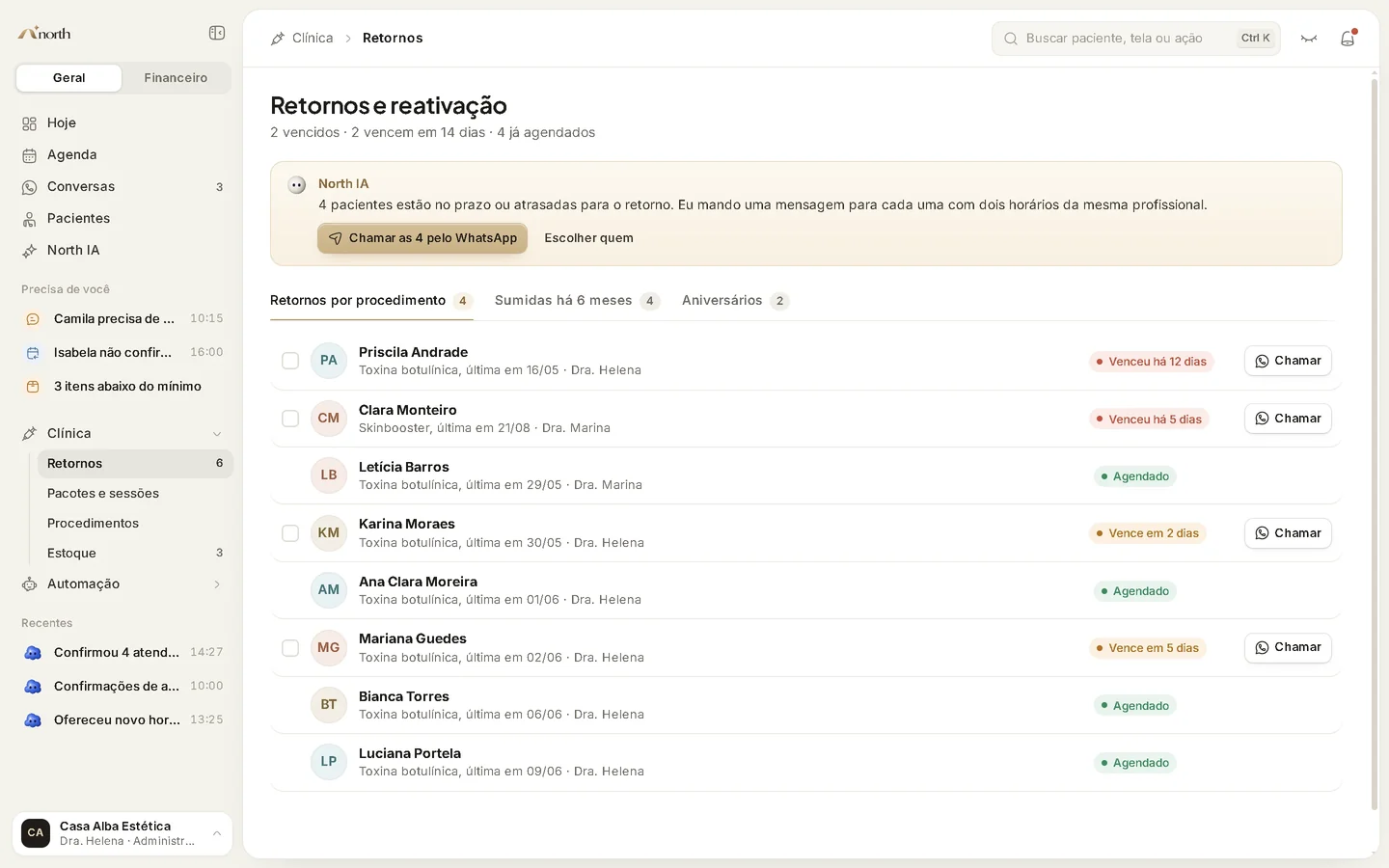Switch to Sumidas há 6 meses tab
This screenshot has width=1389, height=868.
[577, 301]
